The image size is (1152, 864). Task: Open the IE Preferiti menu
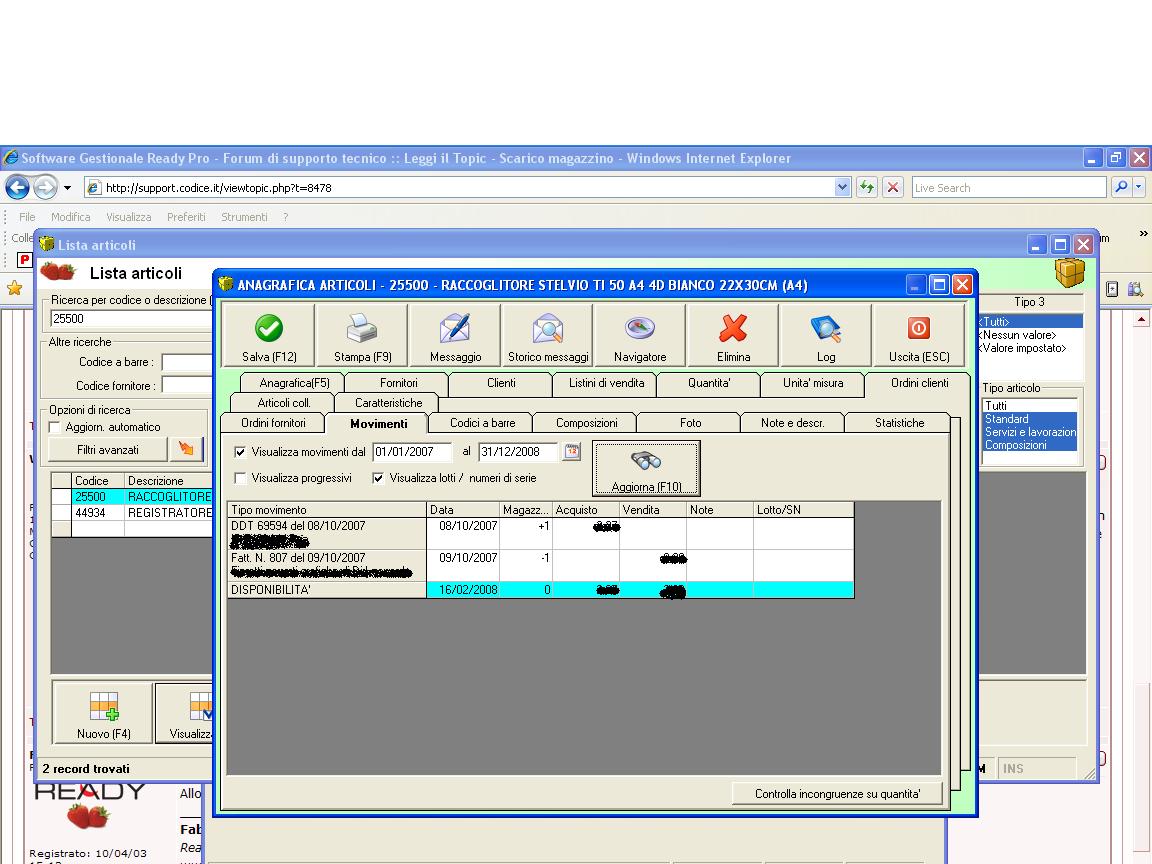[x=186, y=217]
